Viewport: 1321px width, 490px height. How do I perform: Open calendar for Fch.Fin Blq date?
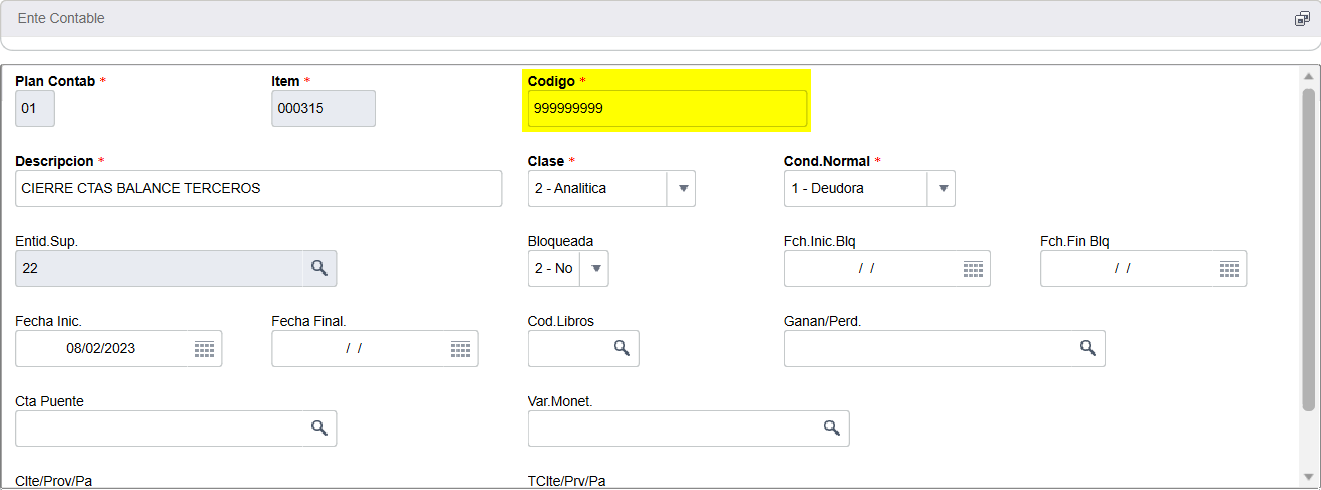1229,269
